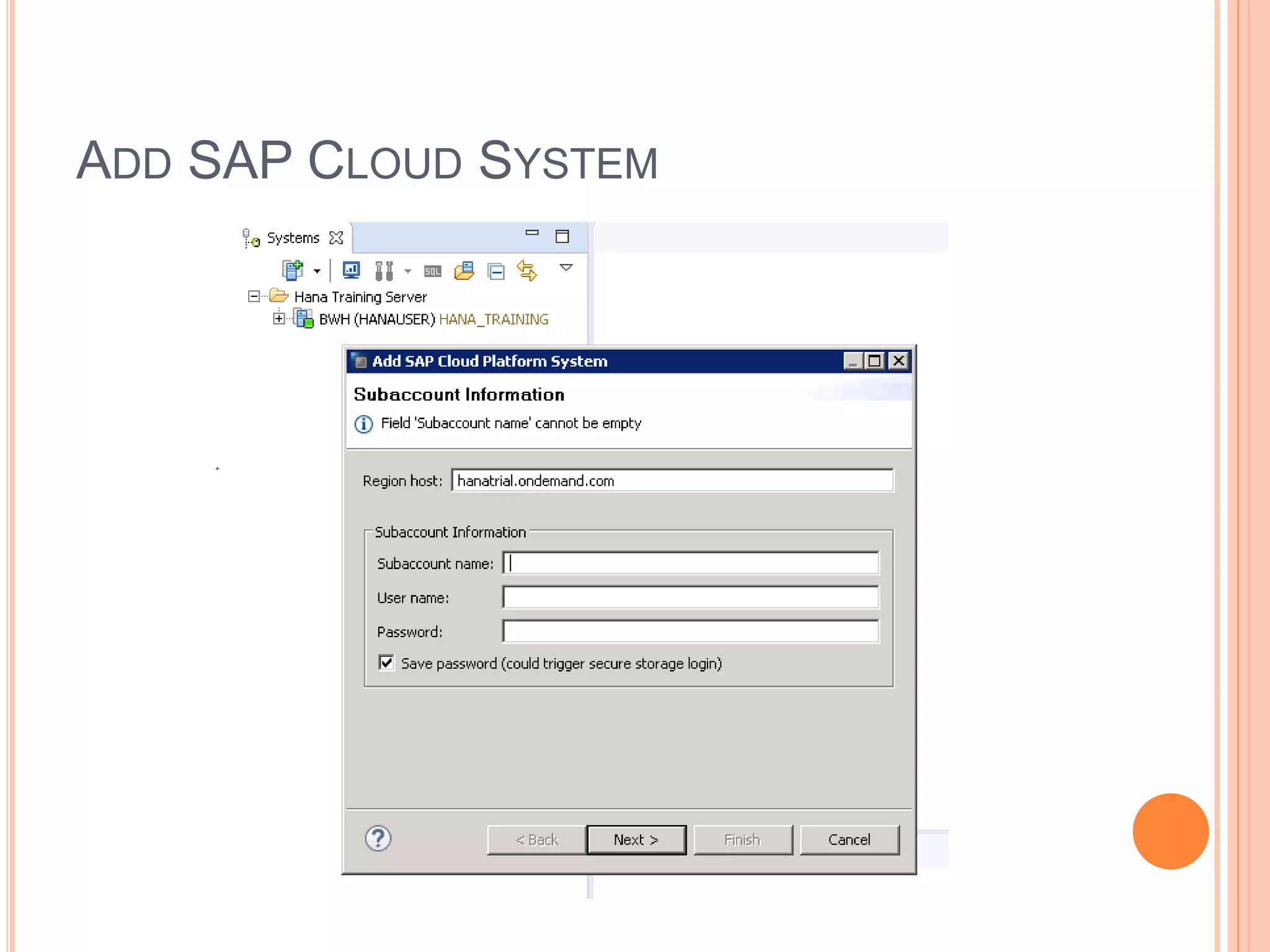
Task: Select the Hana Training Server folder
Action: point(360,297)
